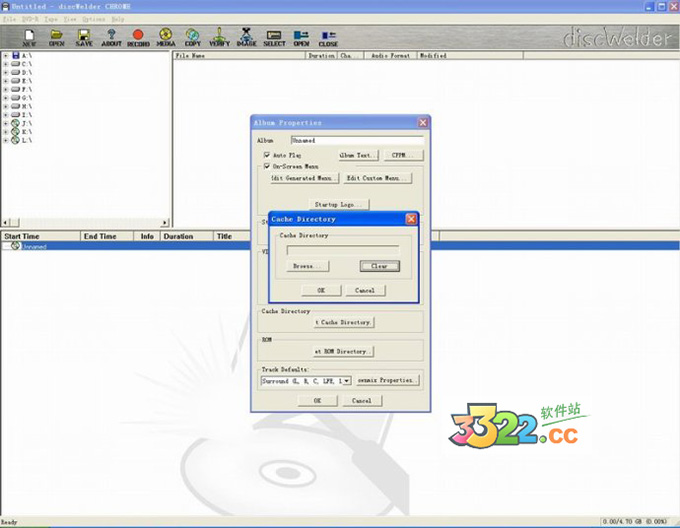Click Browse in Cache Directory dialog
Image resolution: width=680 pixels, height=528 pixels.
pyautogui.click(x=307, y=266)
